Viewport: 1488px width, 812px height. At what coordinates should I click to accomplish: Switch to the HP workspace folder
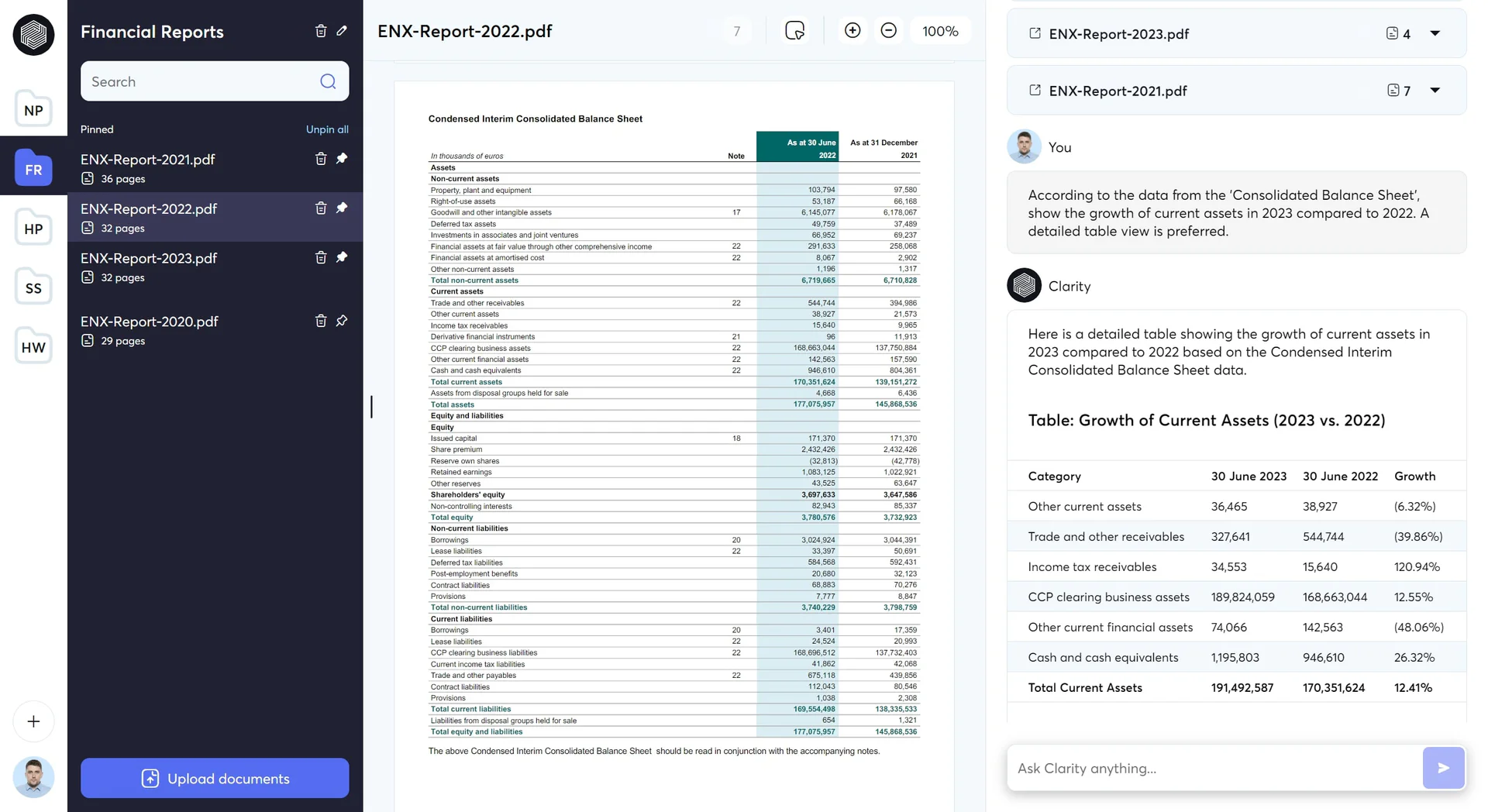(33, 229)
